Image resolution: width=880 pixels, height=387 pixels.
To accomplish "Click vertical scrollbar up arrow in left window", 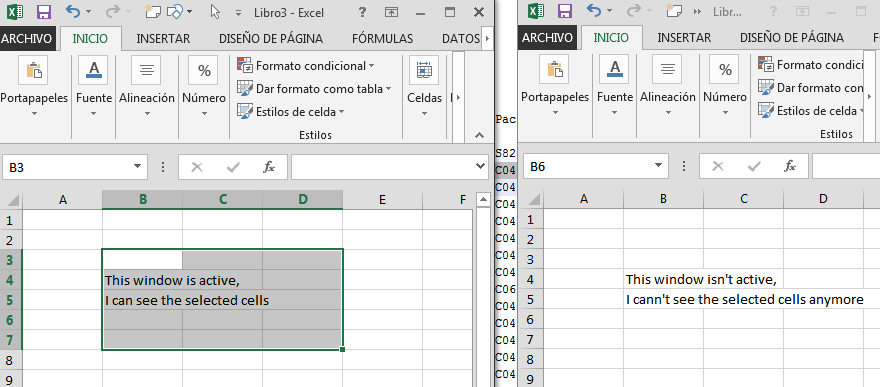I will pyautogui.click(x=483, y=199).
